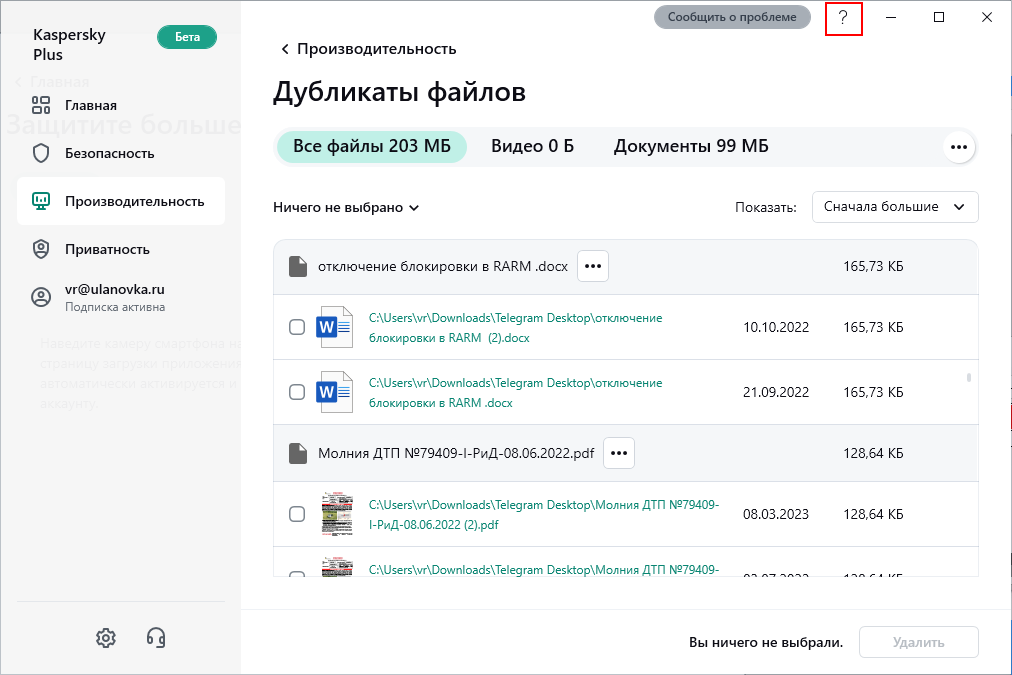This screenshot has height=675, width=1012.
Task: Switch to the Документы 99 МБ tab
Action: pyautogui.click(x=691, y=146)
